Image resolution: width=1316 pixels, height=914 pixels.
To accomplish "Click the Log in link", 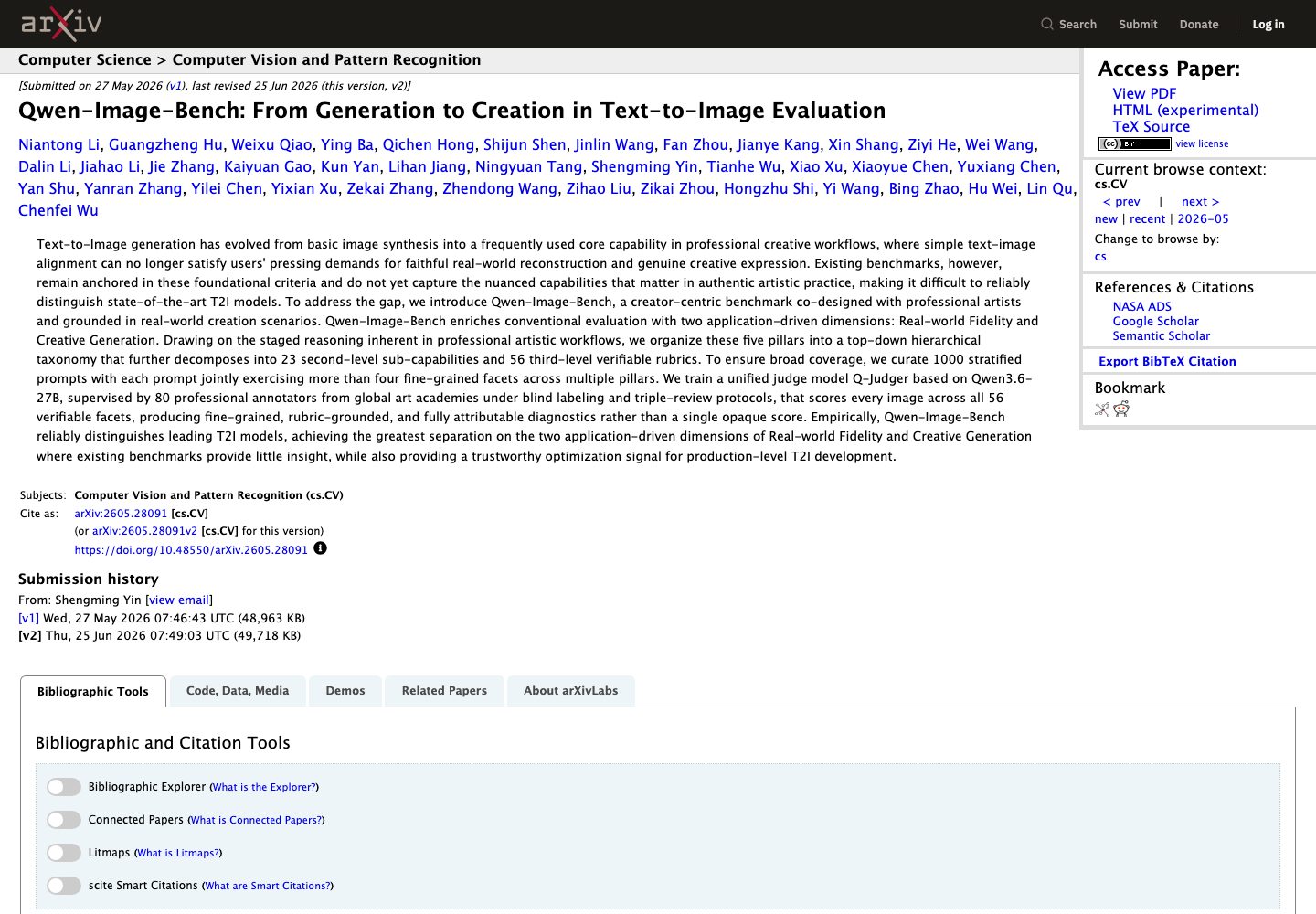I will point(1268,25).
